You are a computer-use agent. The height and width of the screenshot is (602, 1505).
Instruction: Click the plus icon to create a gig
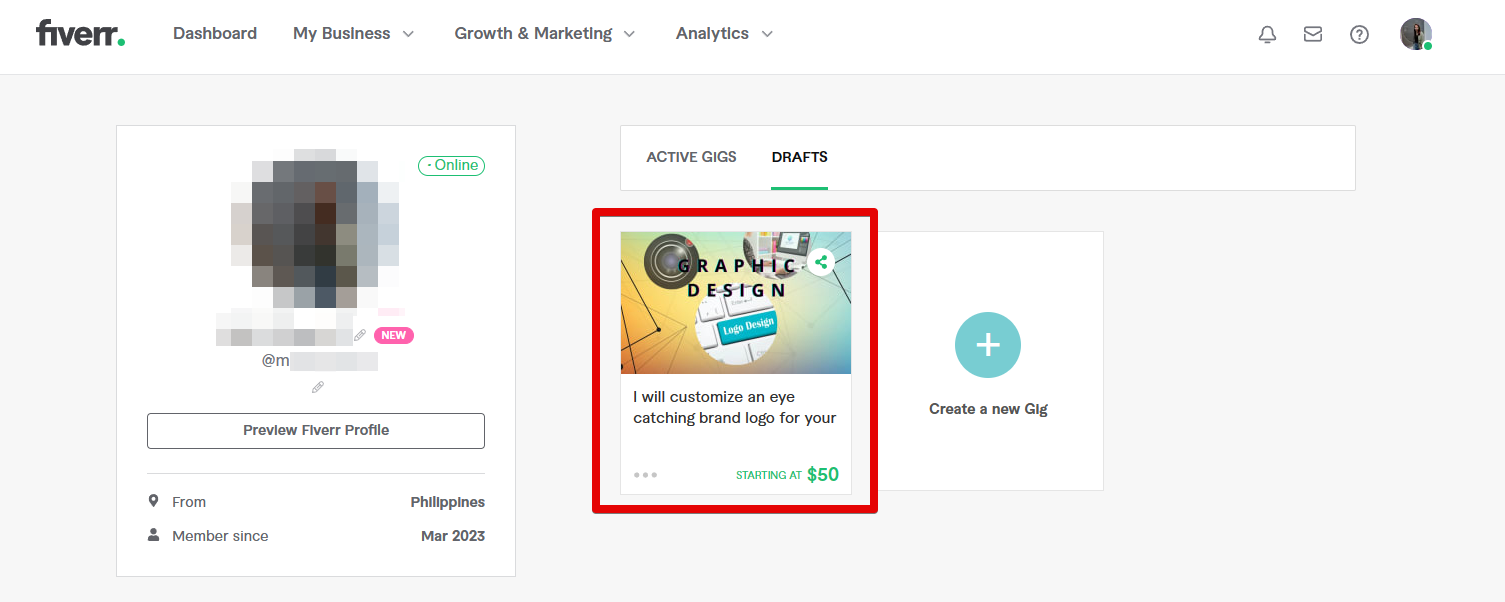(988, 344)
